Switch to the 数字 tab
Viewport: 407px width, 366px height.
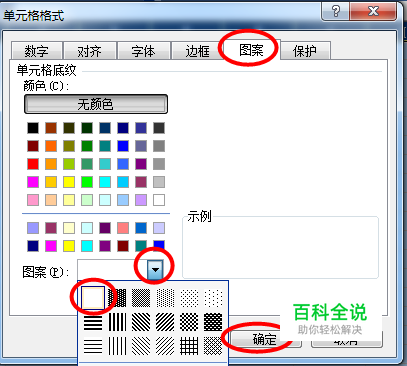click(37, 51)
